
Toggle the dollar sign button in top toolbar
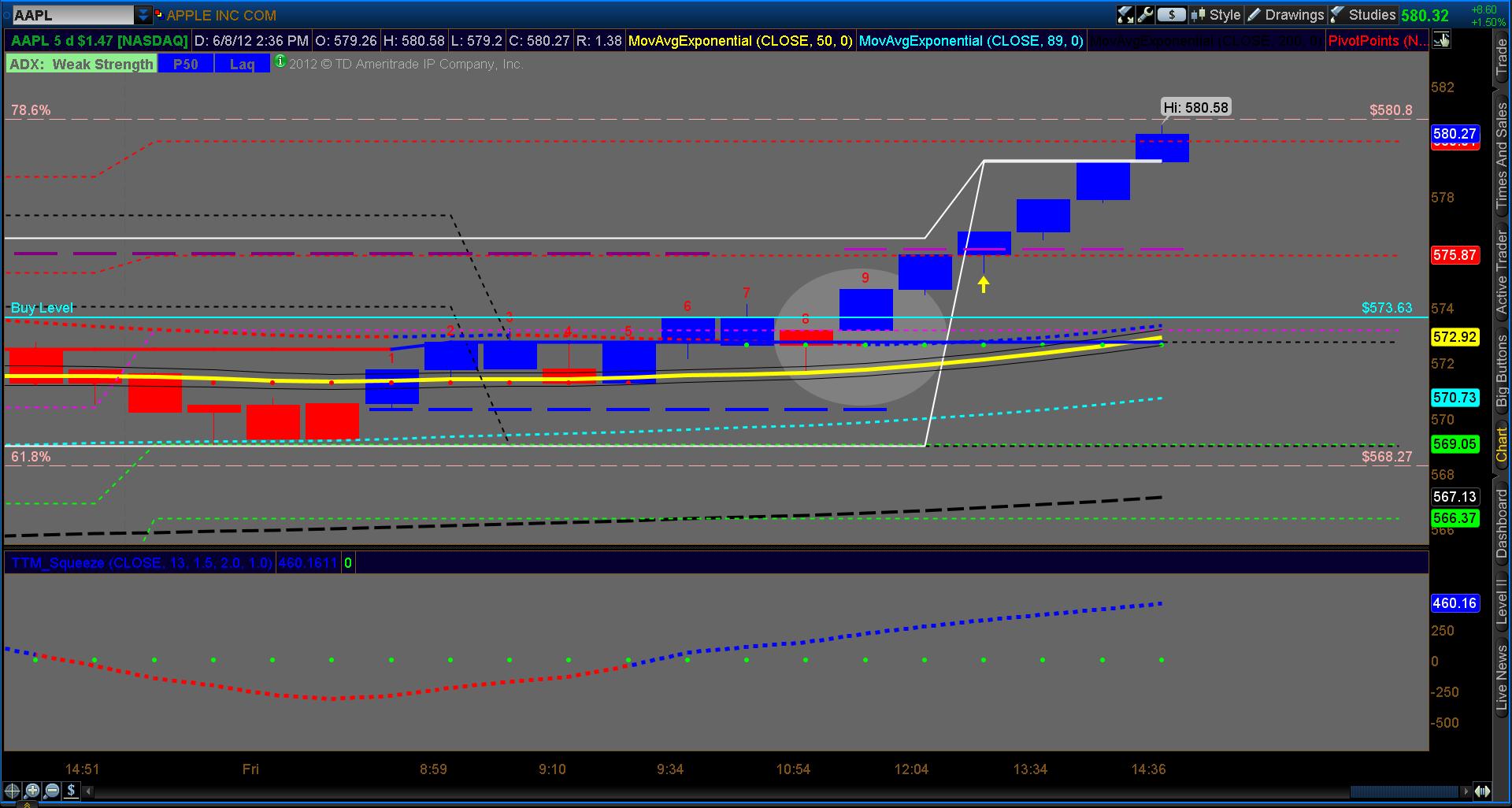click(1172, 15)
